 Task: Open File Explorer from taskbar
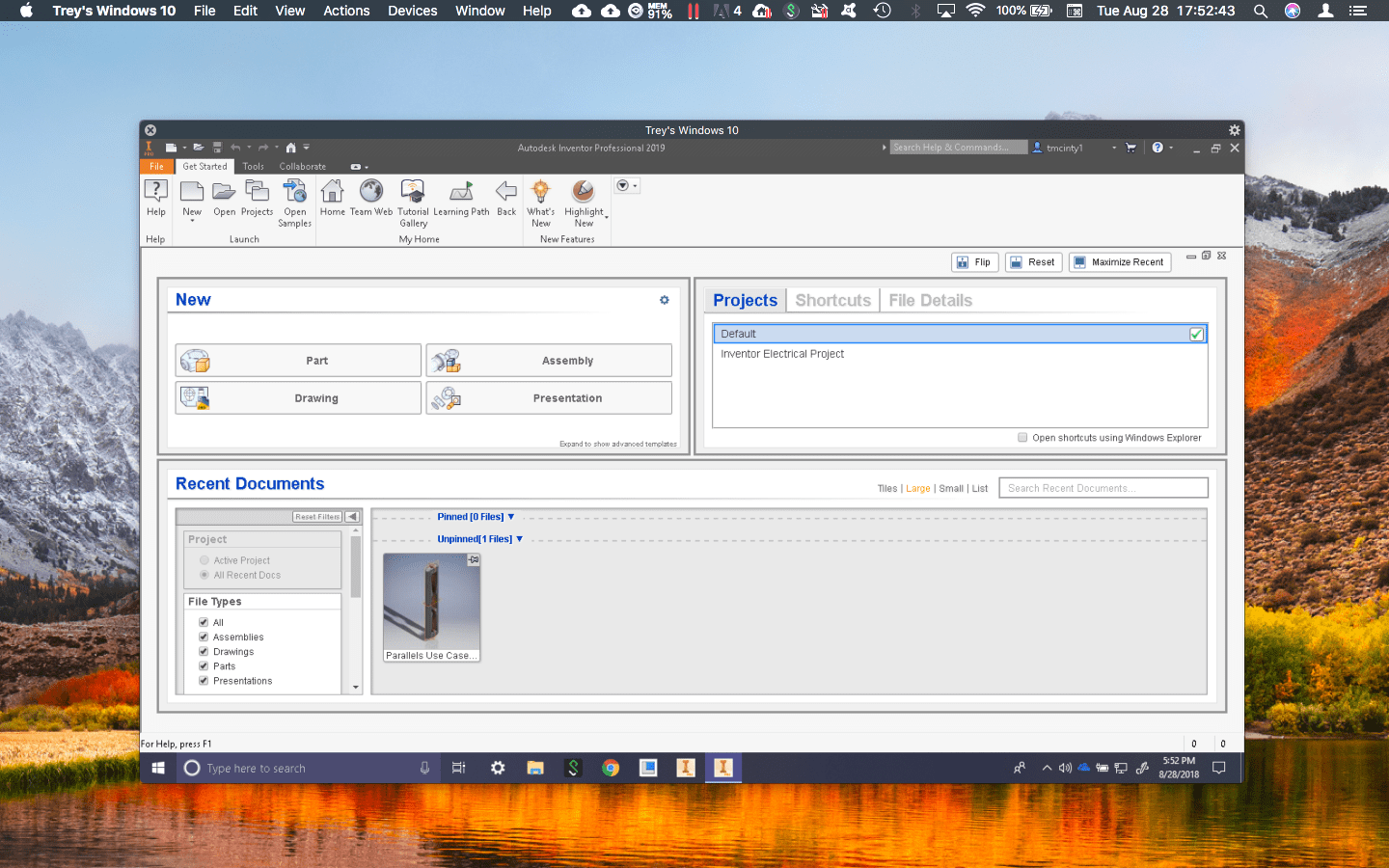[x=535, y=768]
